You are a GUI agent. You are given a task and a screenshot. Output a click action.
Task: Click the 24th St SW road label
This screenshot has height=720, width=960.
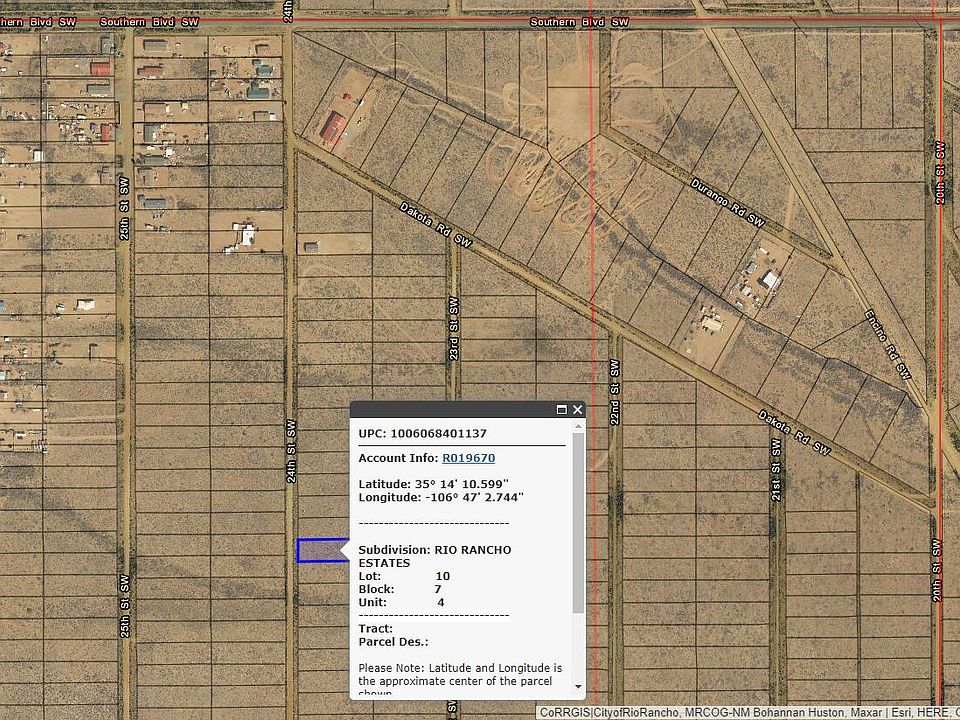click(291, 450)
